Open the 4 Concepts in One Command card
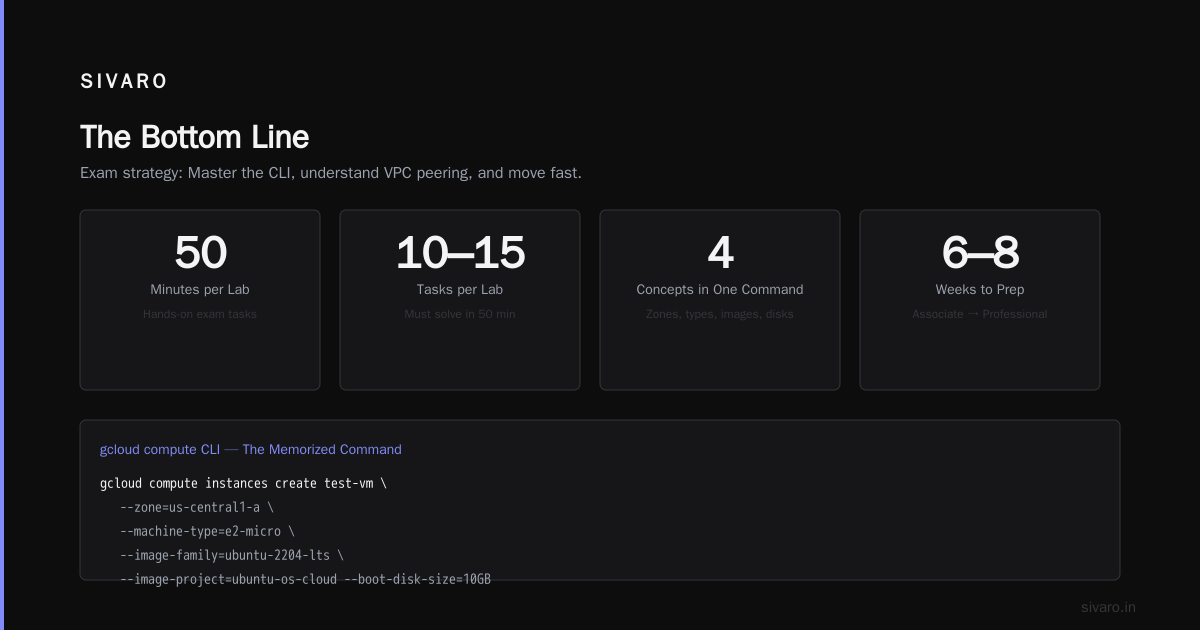This screenshot has height=630, width=1200. click(x=720, y=300)
